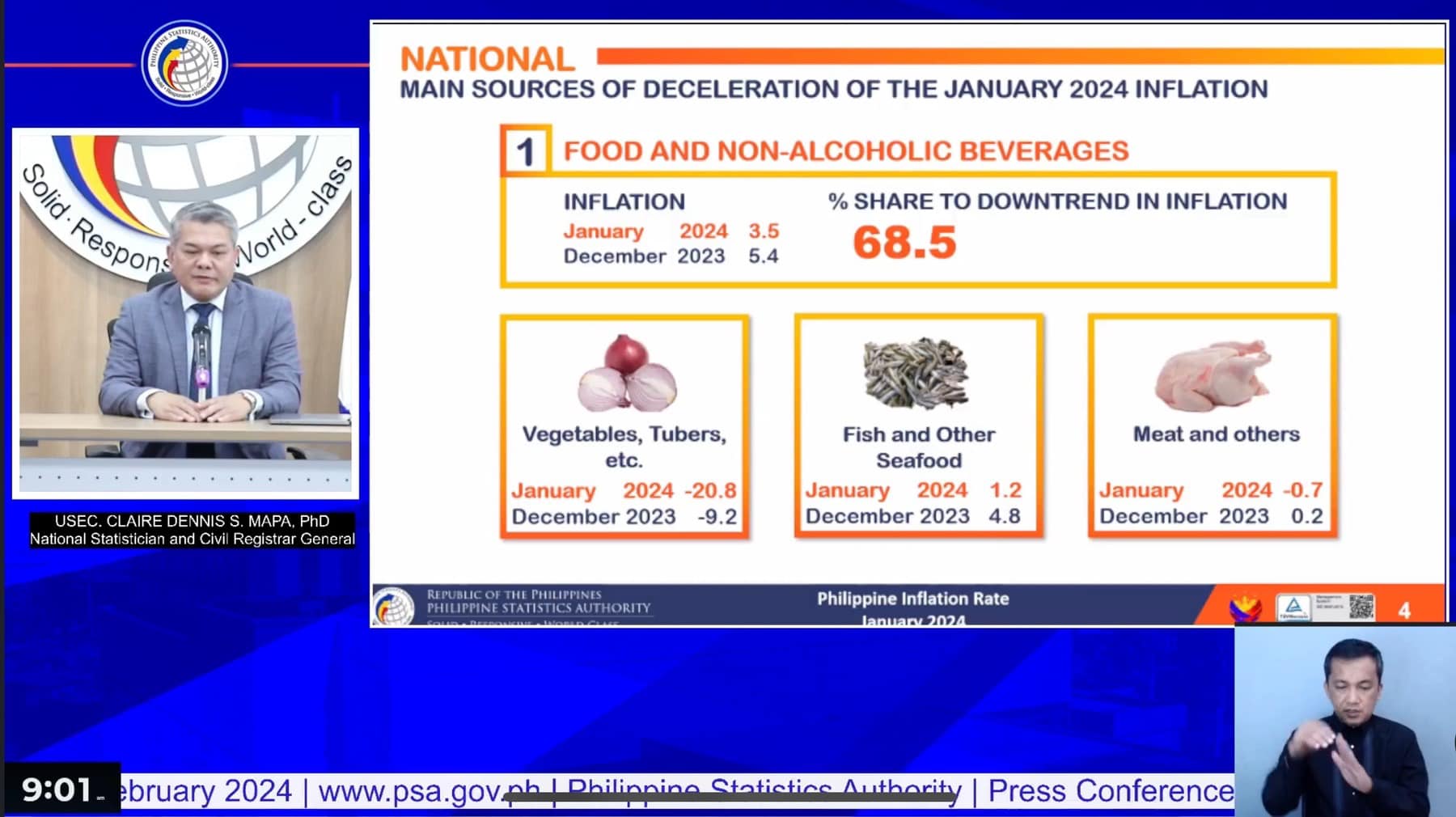Image resolution: width=1456 pixels, height=817 pixels.
Task: Click the dried fish image
Action: tap(916, 373)
